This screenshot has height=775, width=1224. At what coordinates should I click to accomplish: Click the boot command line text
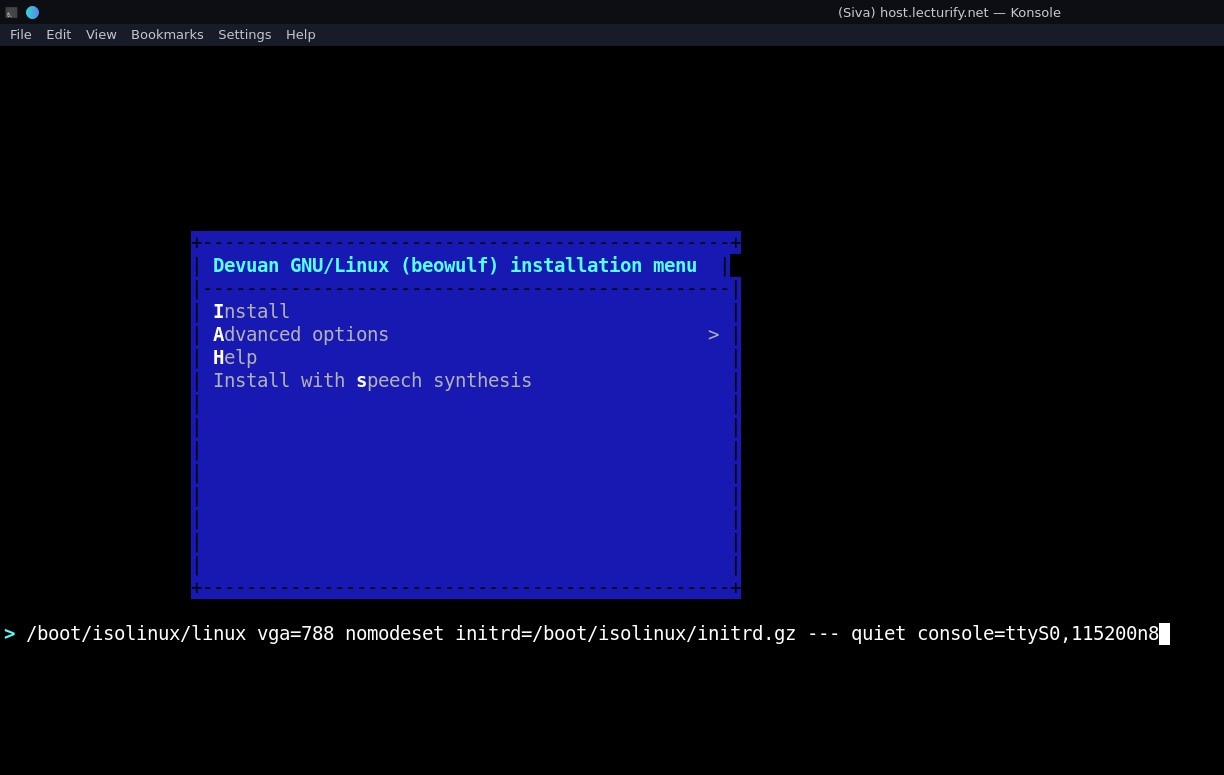[592, 634]
